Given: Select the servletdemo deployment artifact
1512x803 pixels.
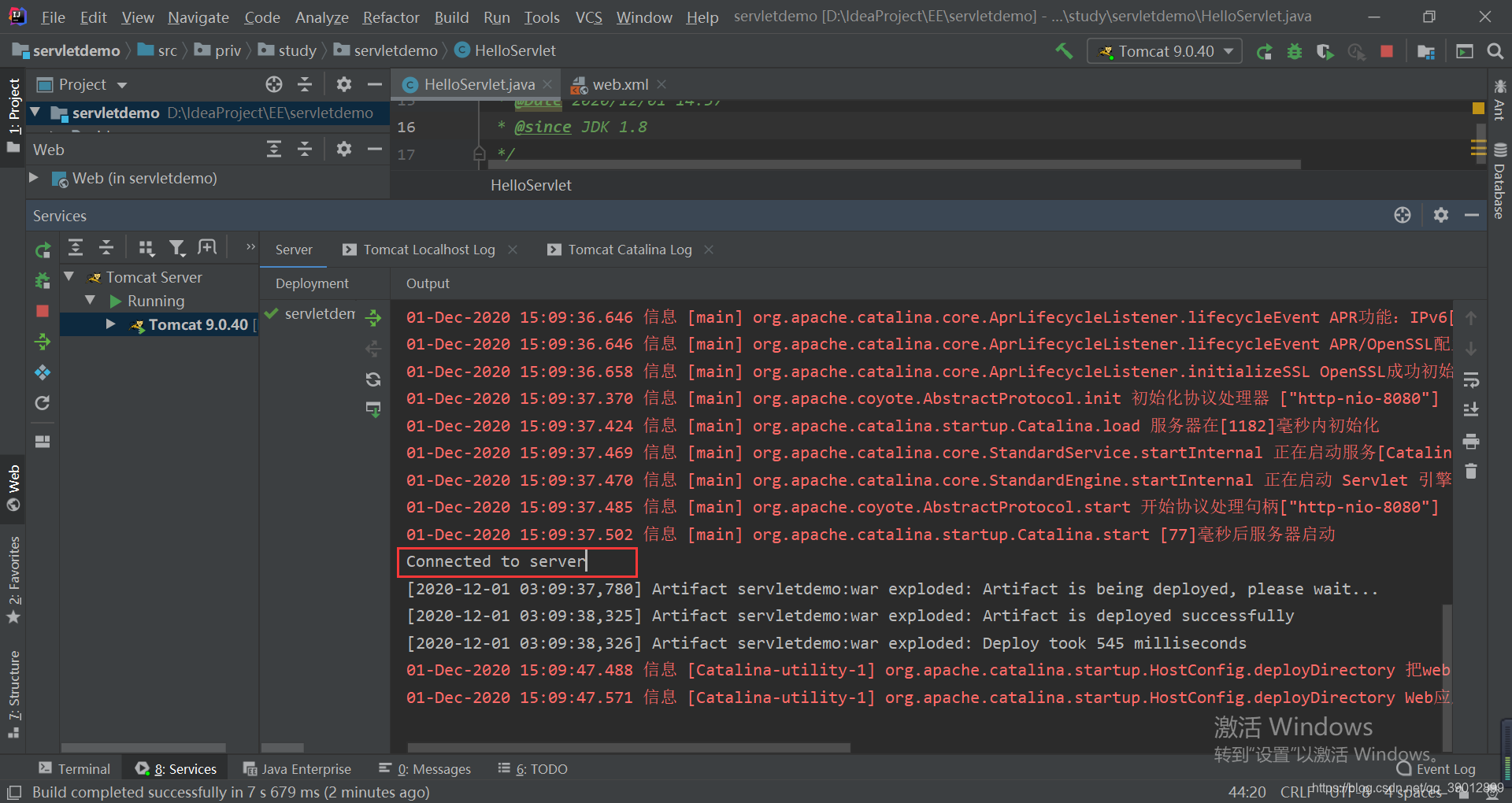Looking at the screenshot, I should [x=312, y=313].
